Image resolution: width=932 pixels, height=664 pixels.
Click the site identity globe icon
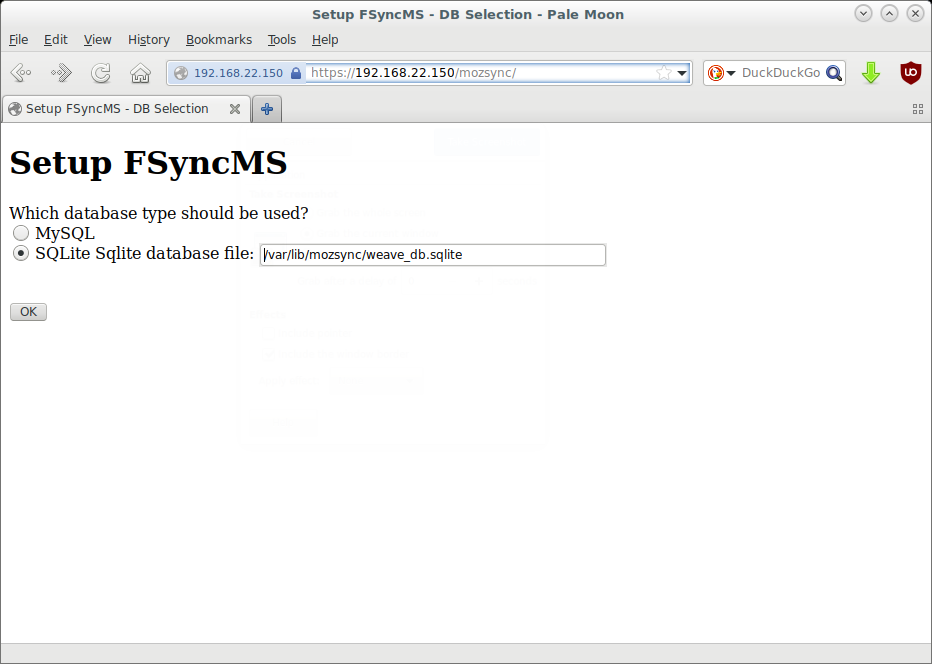point(181,73)
